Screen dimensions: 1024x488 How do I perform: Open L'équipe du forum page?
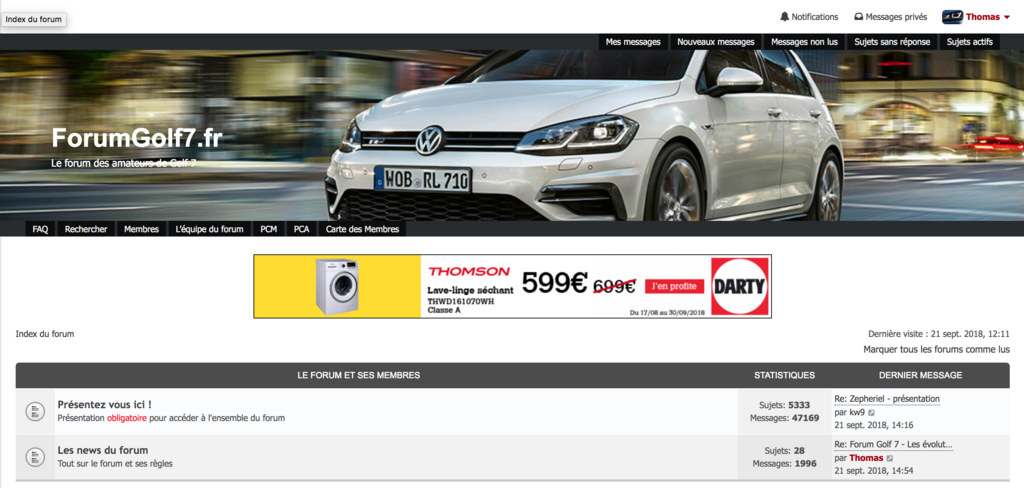click(x=210, y=229)
